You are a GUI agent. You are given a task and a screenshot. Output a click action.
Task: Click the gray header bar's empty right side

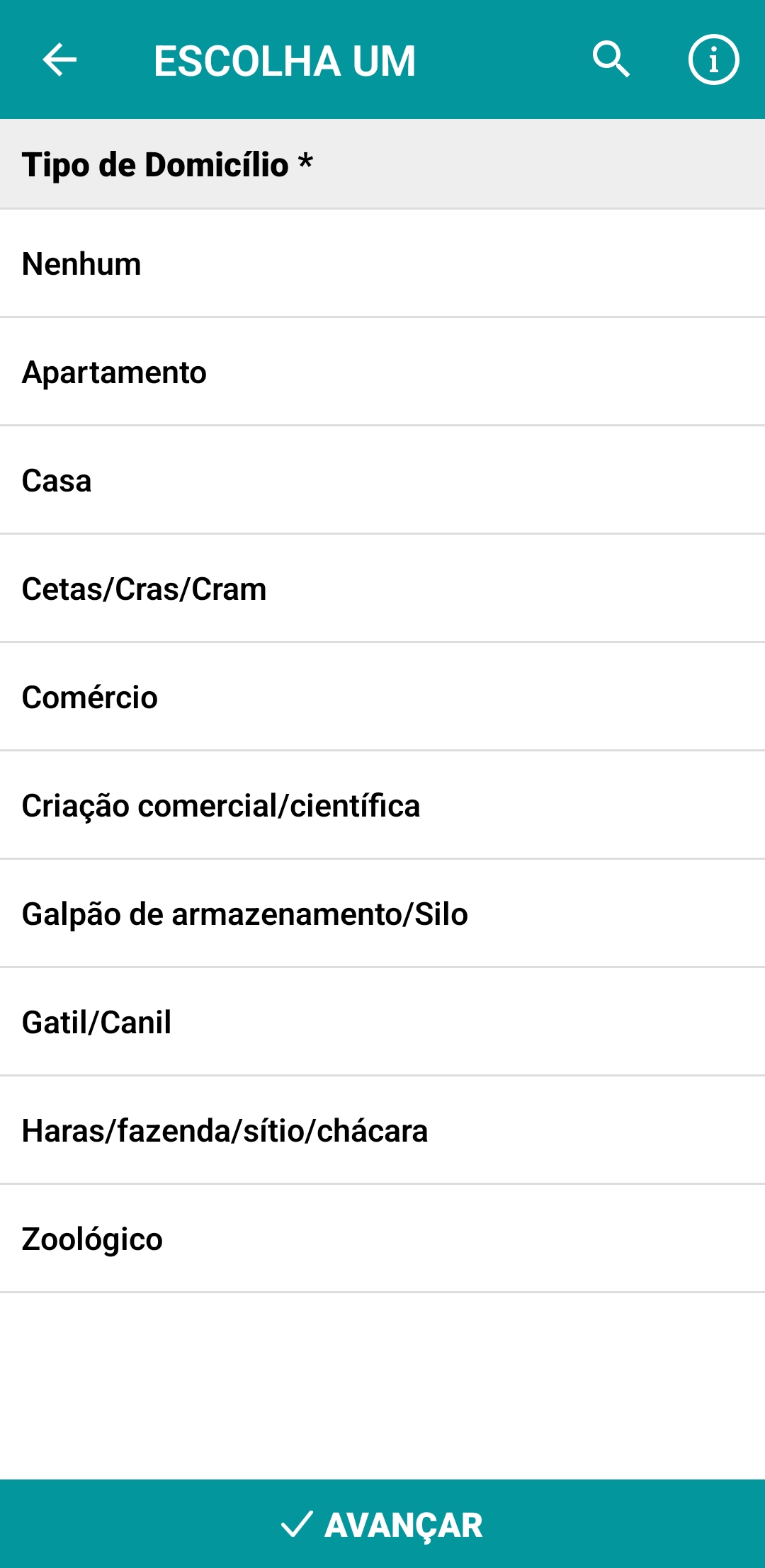click(567, 164)
